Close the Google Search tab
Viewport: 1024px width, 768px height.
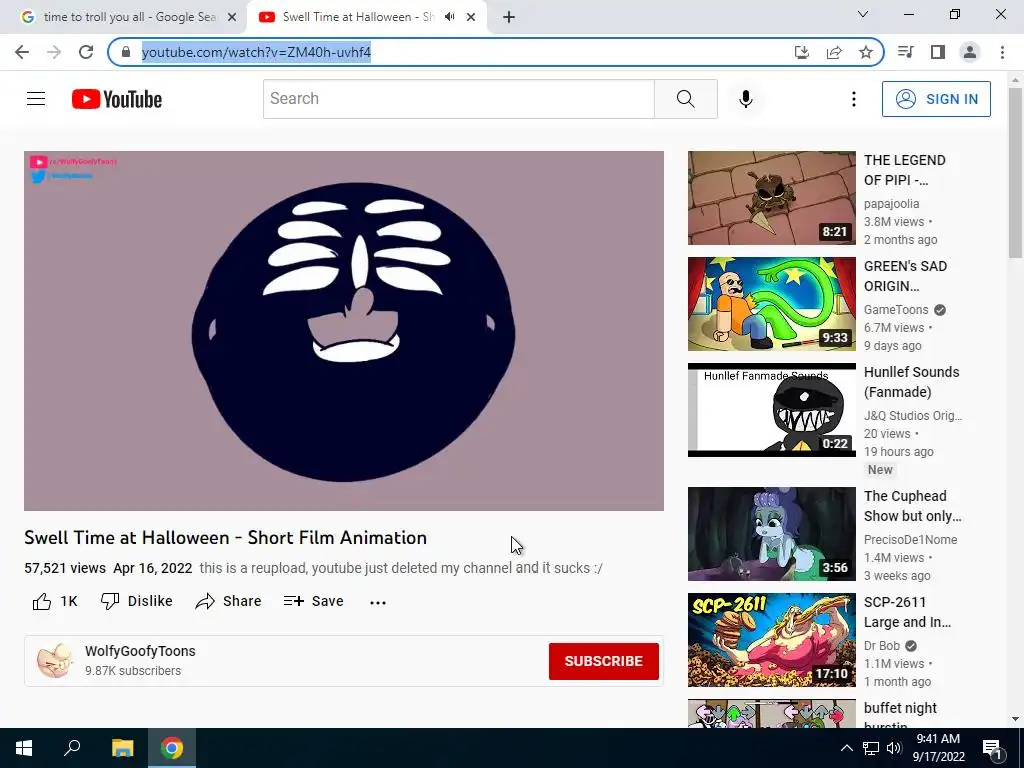(232, 17)
